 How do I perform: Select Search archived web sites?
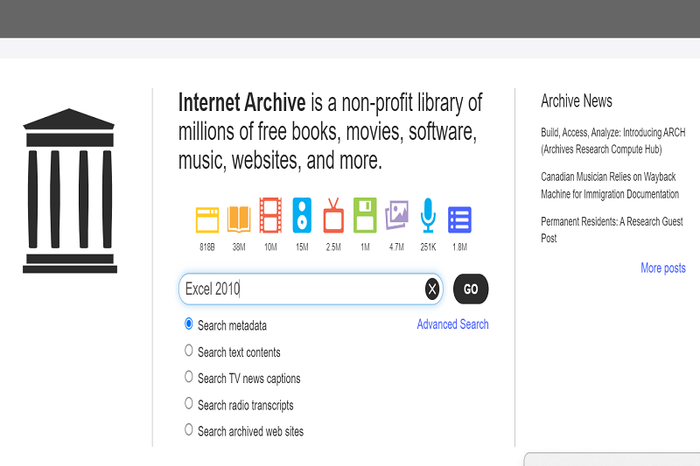[x=189, y=430]
